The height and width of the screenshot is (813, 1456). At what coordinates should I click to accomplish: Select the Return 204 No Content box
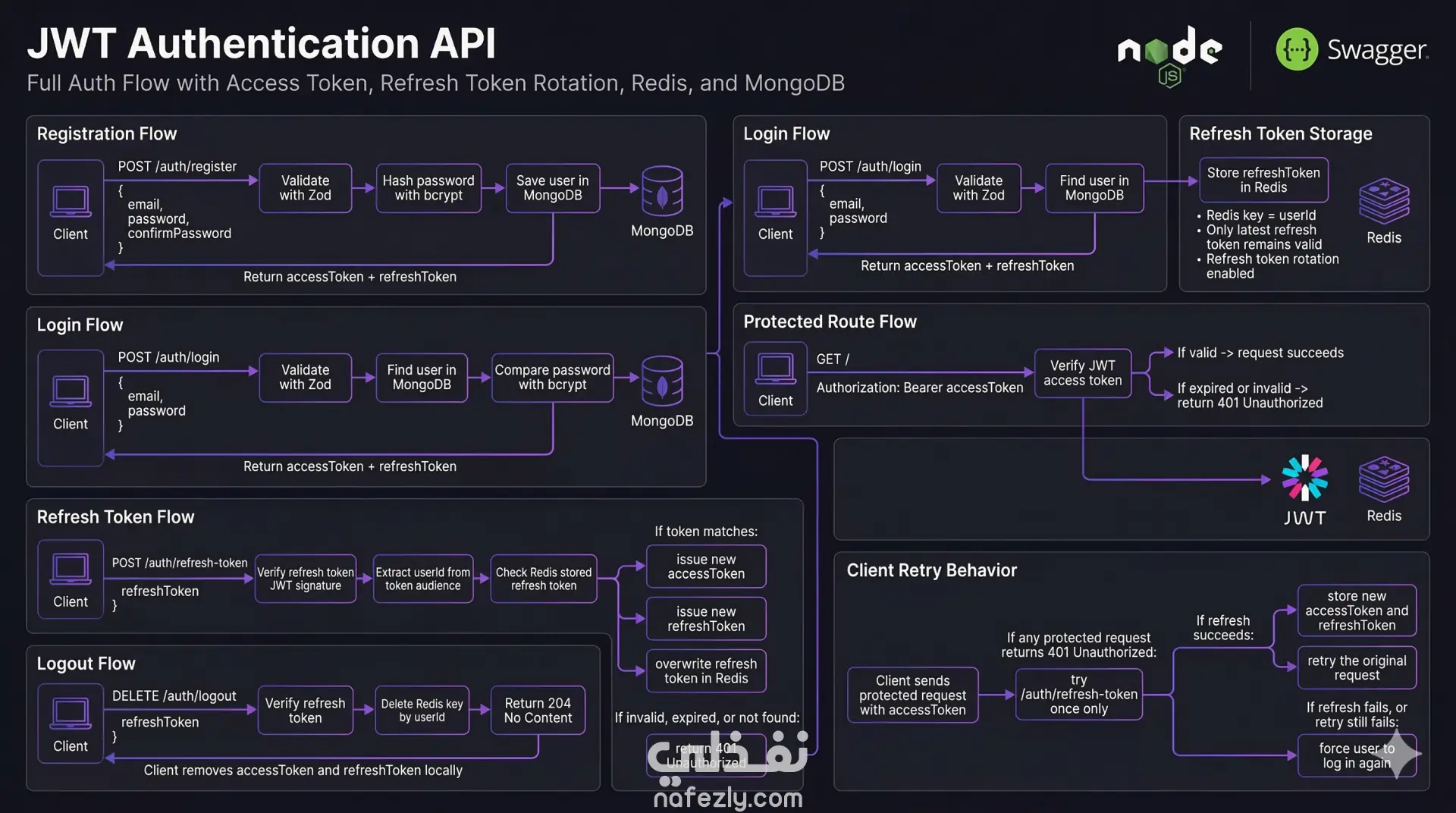(538, 711)
